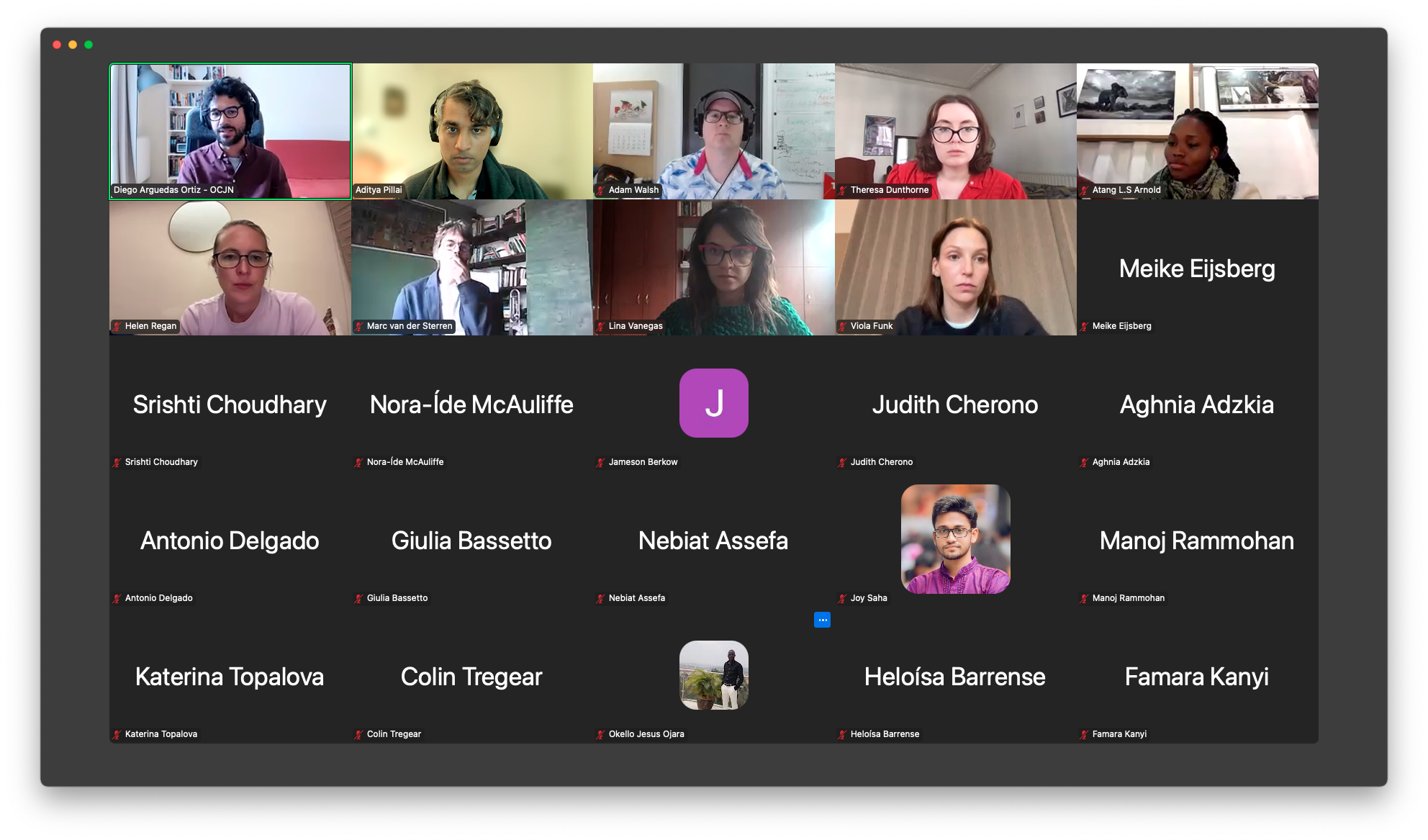1428x840 pixels.
Task: Select Okello Jesus Ojara's profile picture
Action: coord(714,675)
